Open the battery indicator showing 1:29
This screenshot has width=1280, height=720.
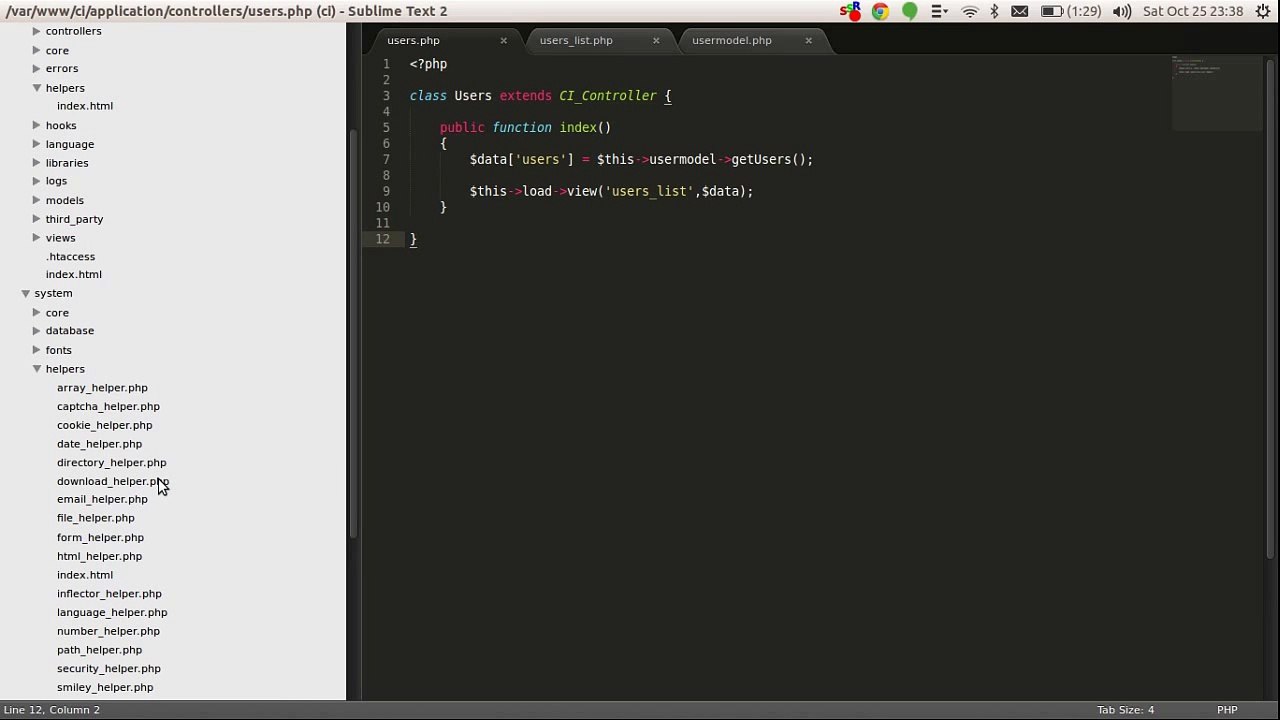[x=1070, y=12]
